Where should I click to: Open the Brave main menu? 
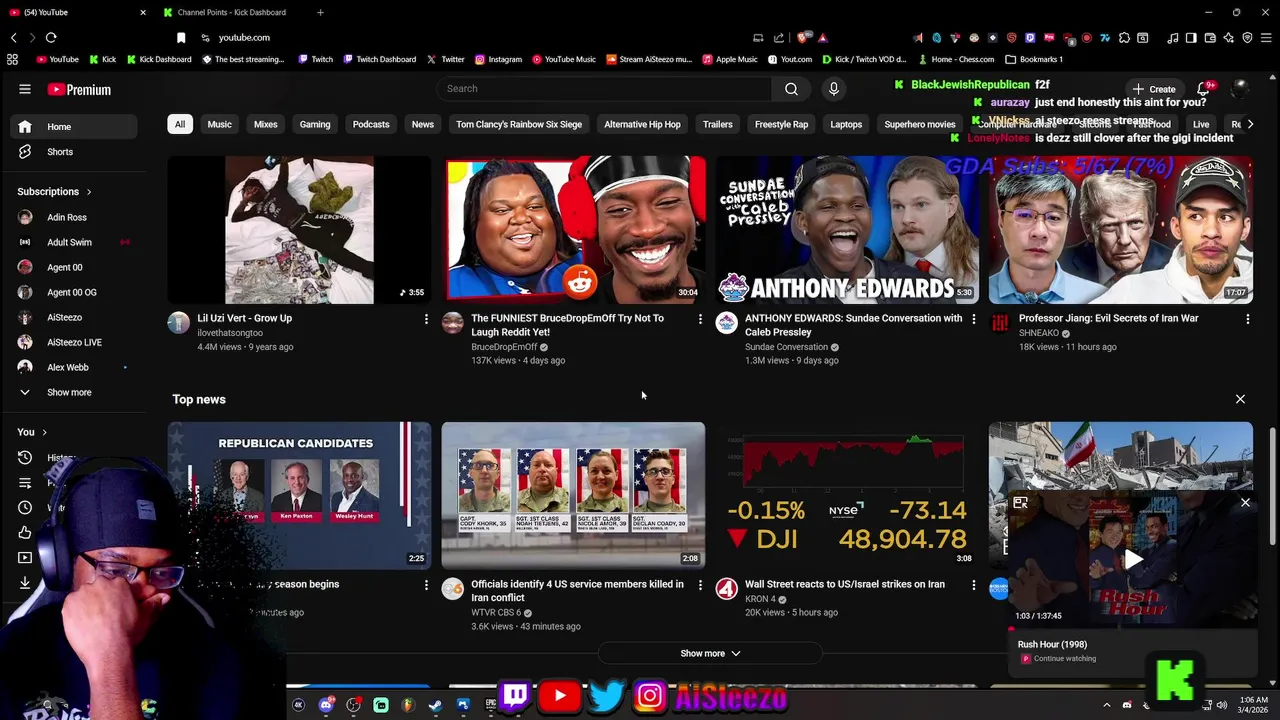point(1266,38)
